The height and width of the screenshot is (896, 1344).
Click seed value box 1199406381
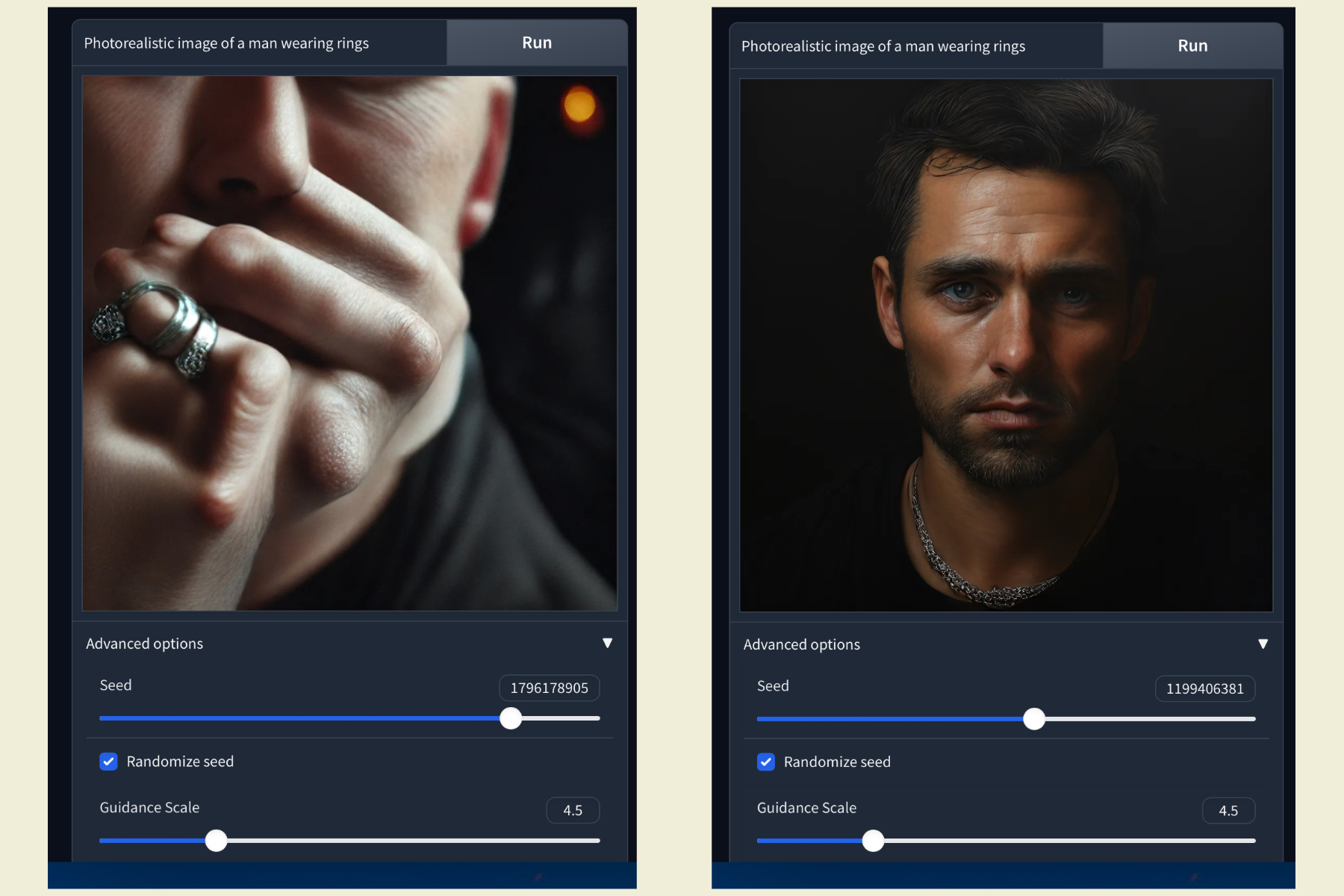coord(1205,688)
